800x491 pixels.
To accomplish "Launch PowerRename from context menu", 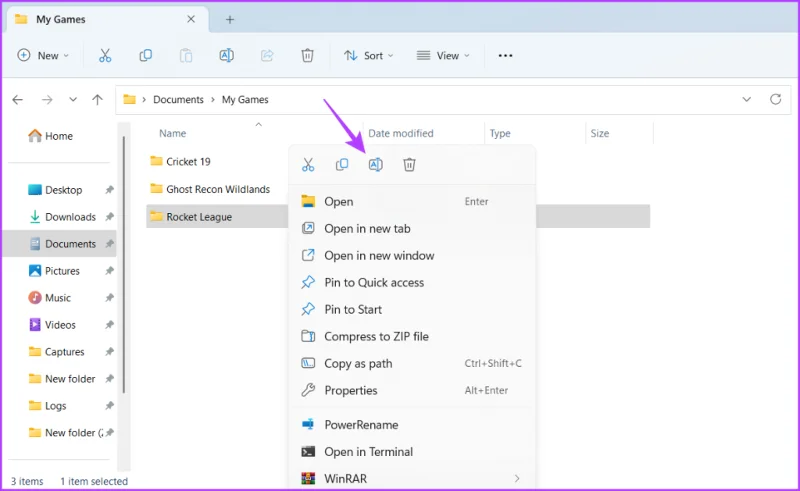I will pos(412,425).
